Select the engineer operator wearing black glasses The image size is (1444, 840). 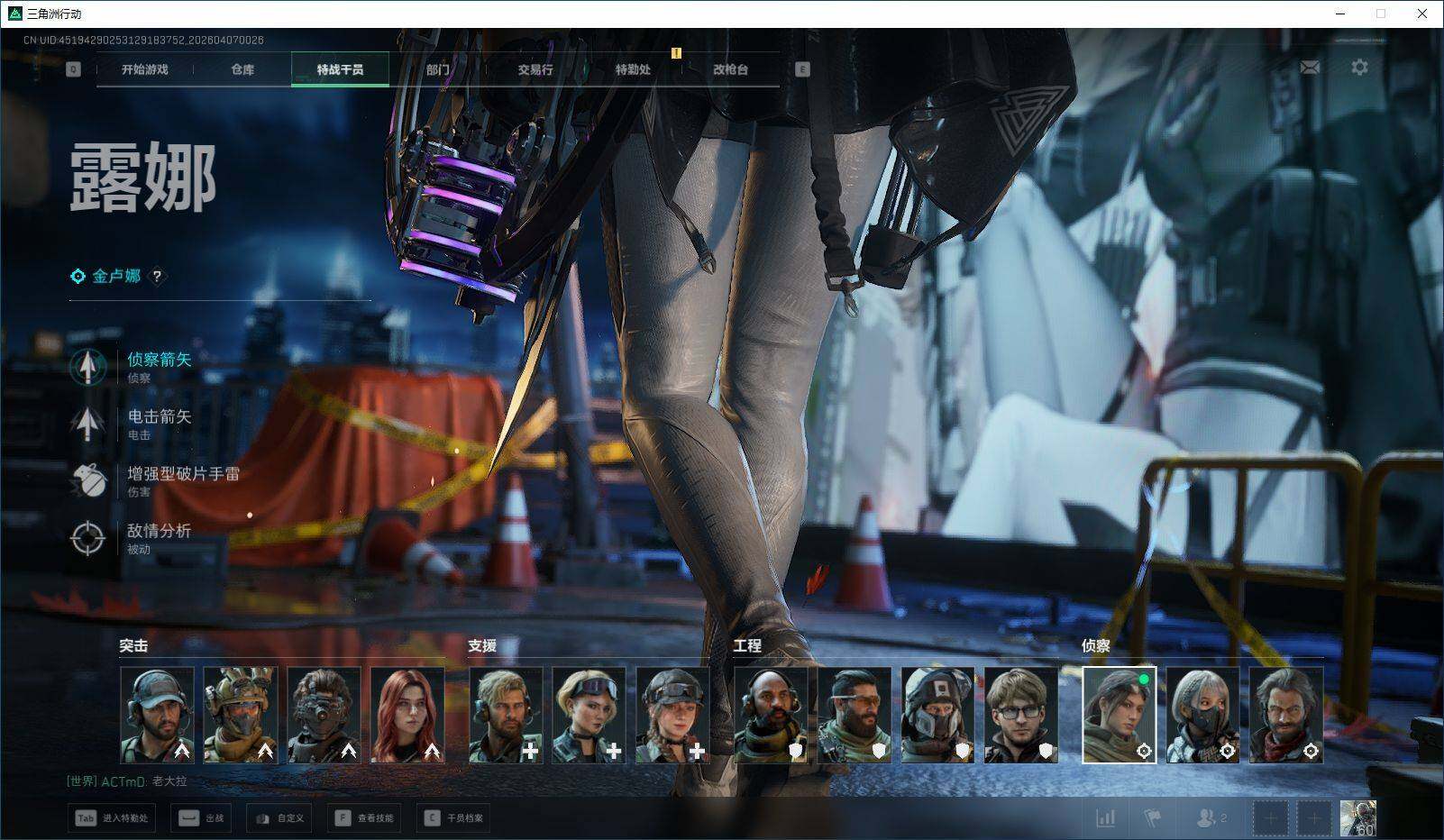1021,715
